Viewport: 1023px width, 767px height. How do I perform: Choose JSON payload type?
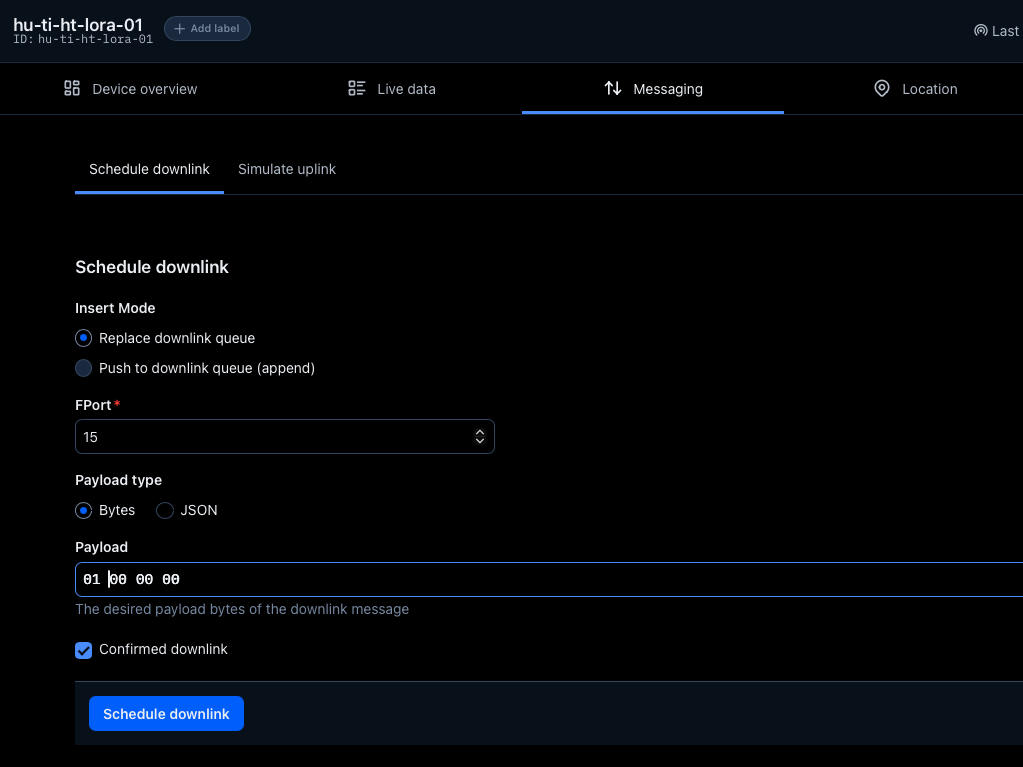pos(165,510)
